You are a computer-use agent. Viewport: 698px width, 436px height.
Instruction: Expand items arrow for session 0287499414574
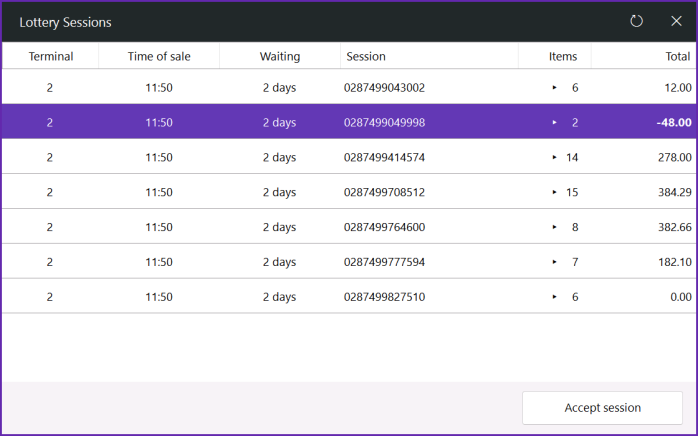click(x=554, y=157)
